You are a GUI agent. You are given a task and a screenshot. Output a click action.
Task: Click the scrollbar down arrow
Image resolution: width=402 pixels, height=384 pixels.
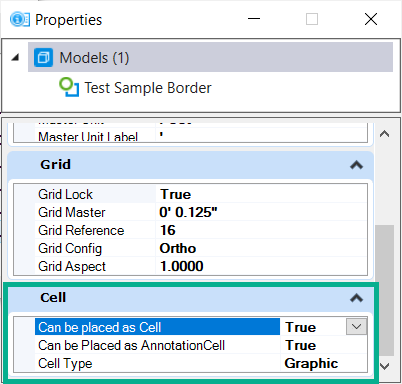(385, 366)
